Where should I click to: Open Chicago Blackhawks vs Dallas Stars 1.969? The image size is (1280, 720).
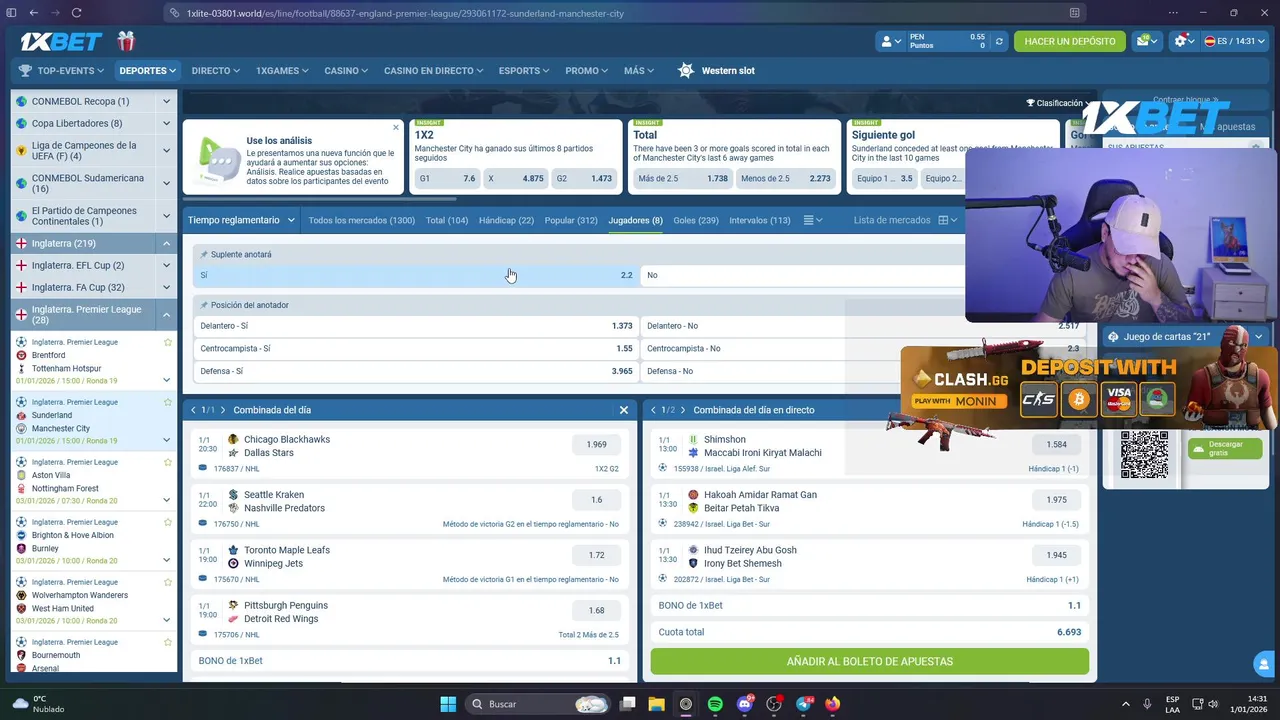[597, 445]
